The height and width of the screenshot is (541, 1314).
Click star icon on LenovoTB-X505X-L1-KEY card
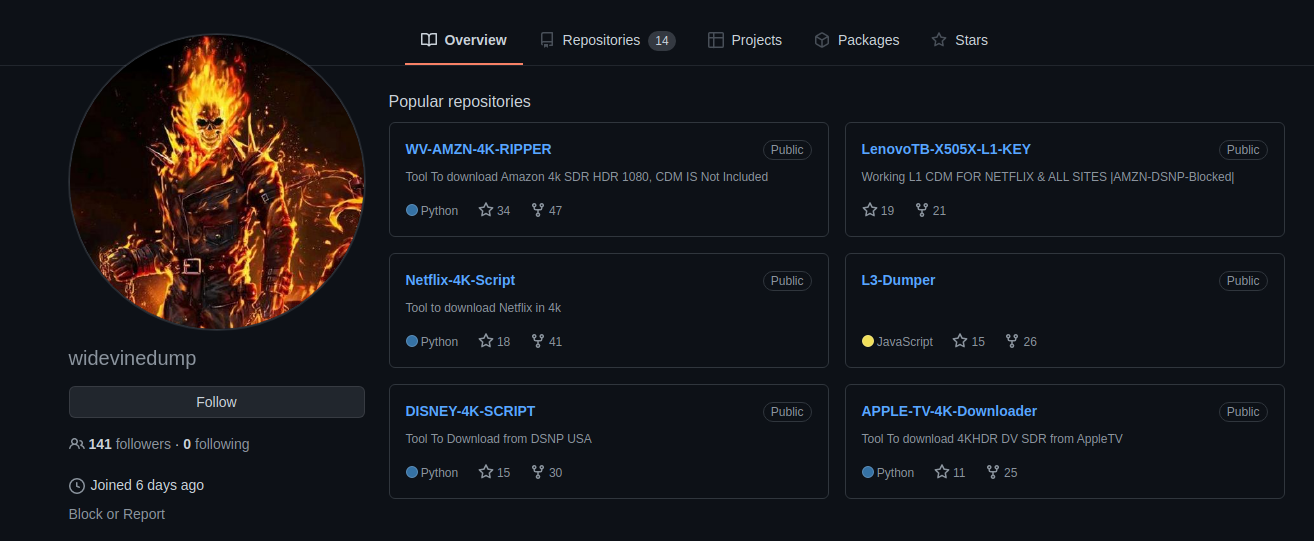(x=870, y=210)
